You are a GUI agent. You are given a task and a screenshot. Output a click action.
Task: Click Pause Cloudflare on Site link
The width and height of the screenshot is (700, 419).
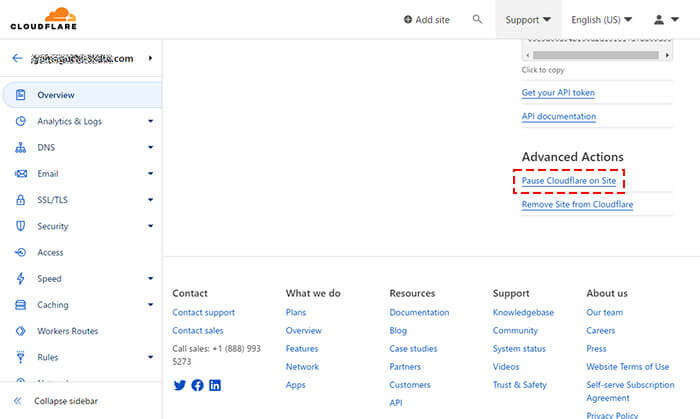tap(569, 181)
